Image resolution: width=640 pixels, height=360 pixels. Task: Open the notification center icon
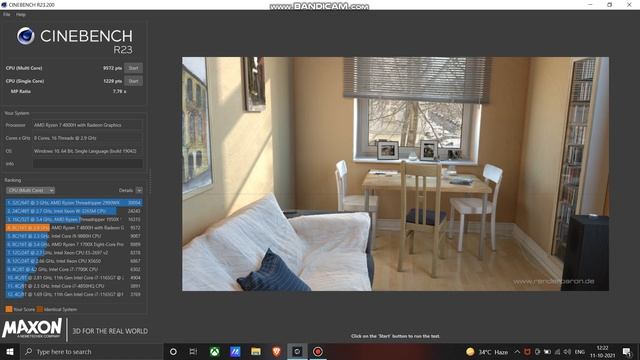point(627,351)
